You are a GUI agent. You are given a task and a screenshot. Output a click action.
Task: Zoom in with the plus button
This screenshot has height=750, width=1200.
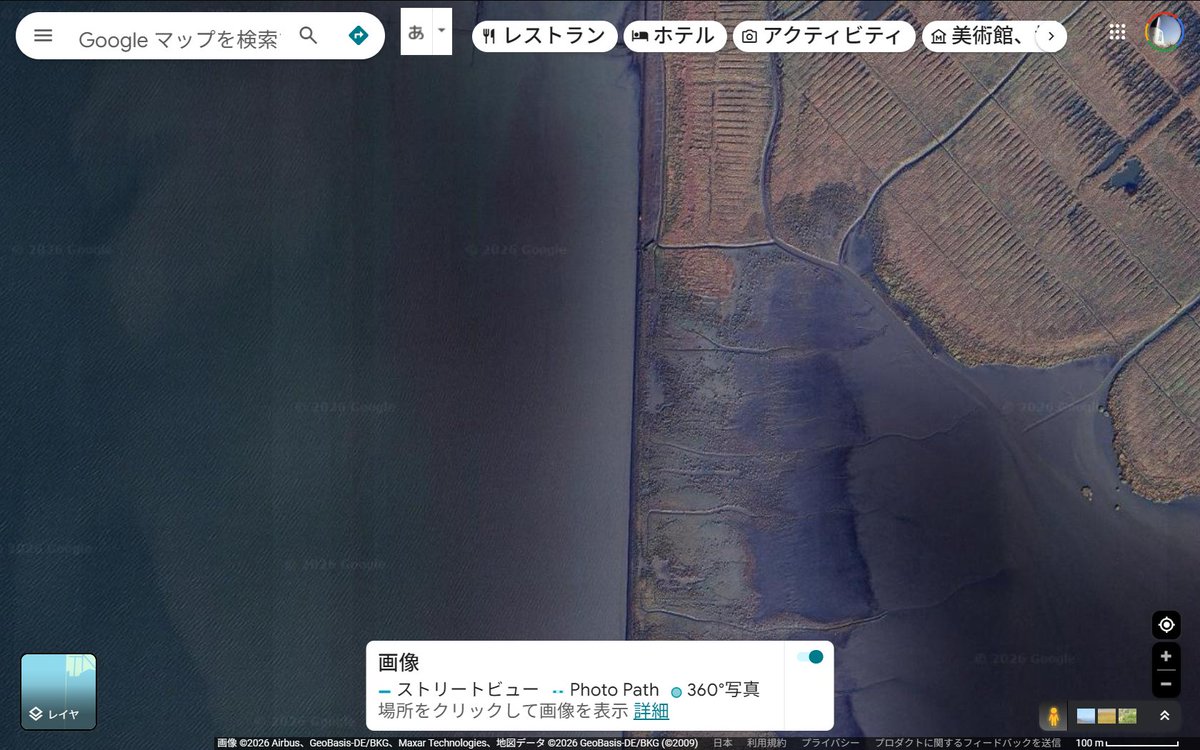click(x=1166, y=657)
